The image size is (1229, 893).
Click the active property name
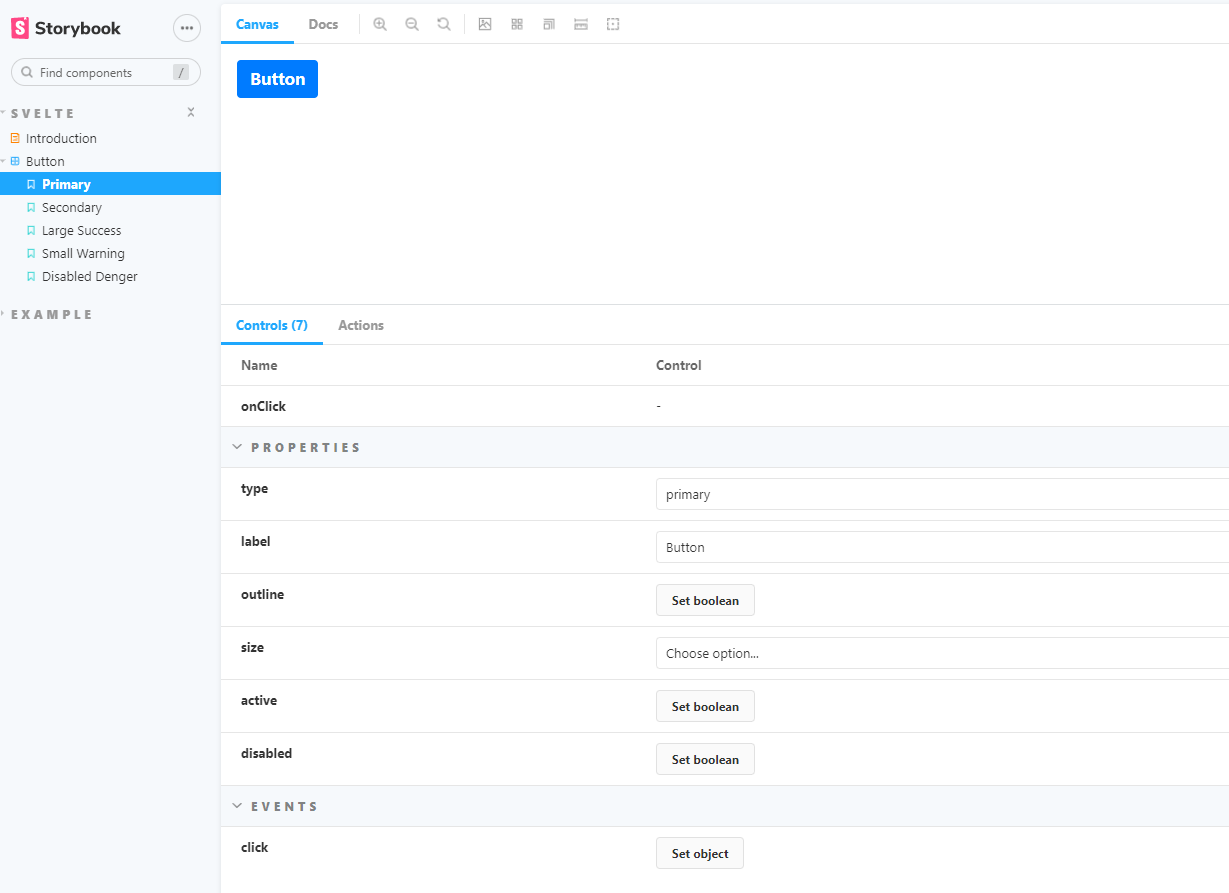click(259, 700)
